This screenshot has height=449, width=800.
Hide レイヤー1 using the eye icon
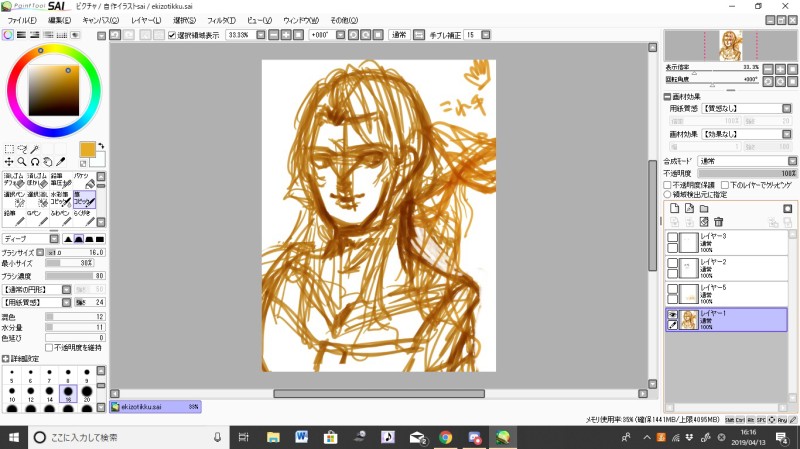click(672, 315)
